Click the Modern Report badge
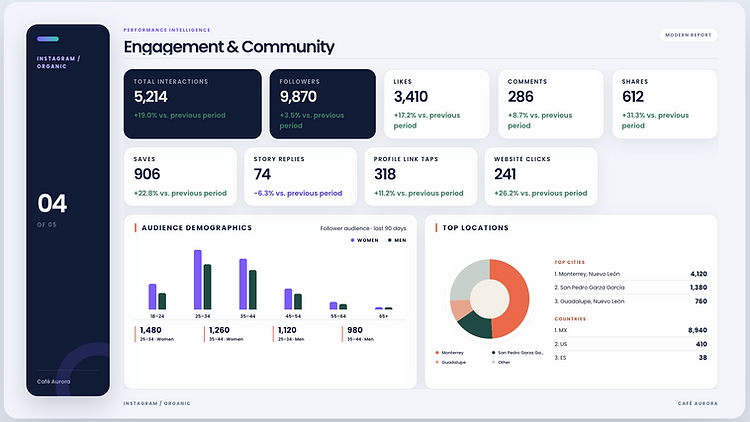The image size is (750, 422). [688, 35]
